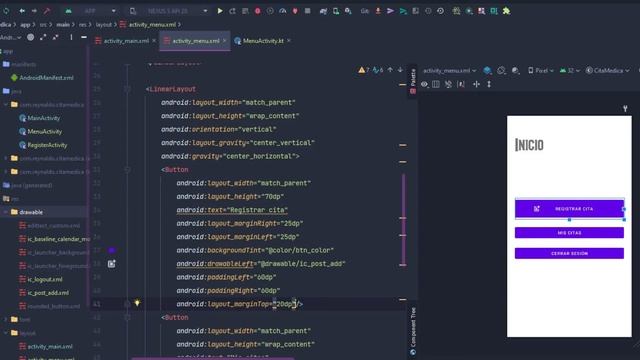Open the Pixel device preview dropdown
640x360 pixels.
[541, 71]
